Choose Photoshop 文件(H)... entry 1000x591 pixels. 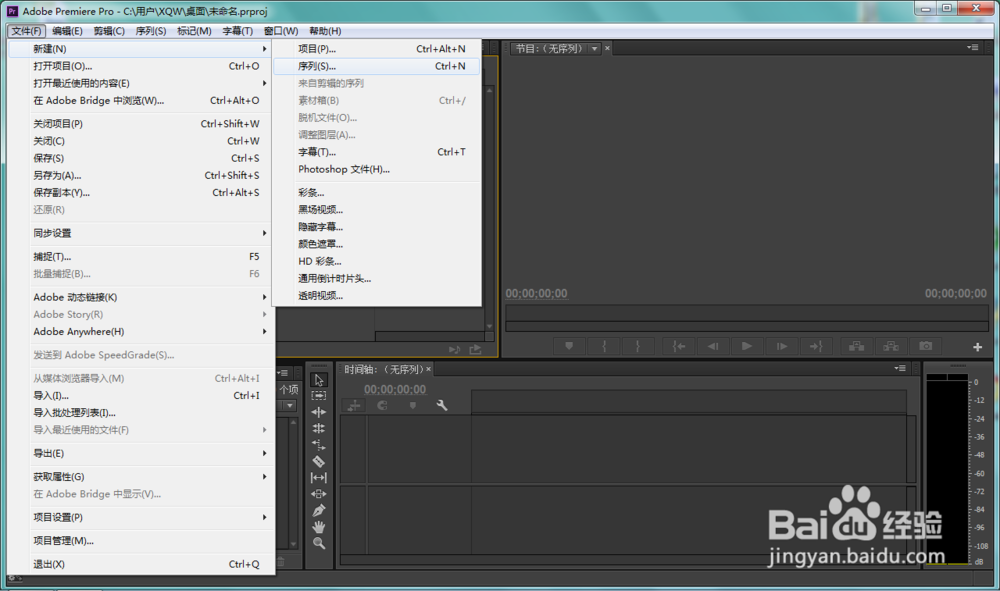coord(376,169)
